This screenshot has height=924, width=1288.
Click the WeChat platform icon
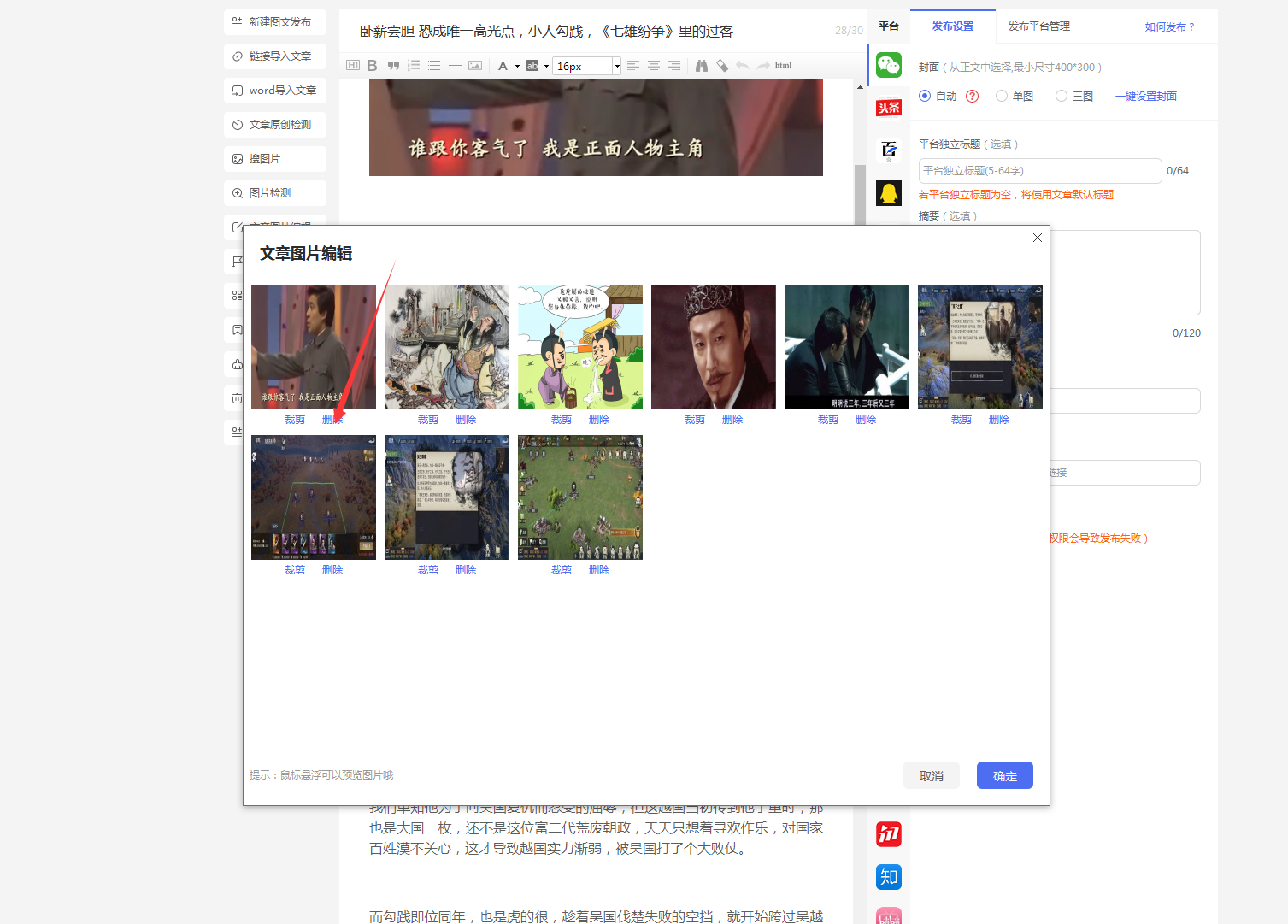pos(889,65)
